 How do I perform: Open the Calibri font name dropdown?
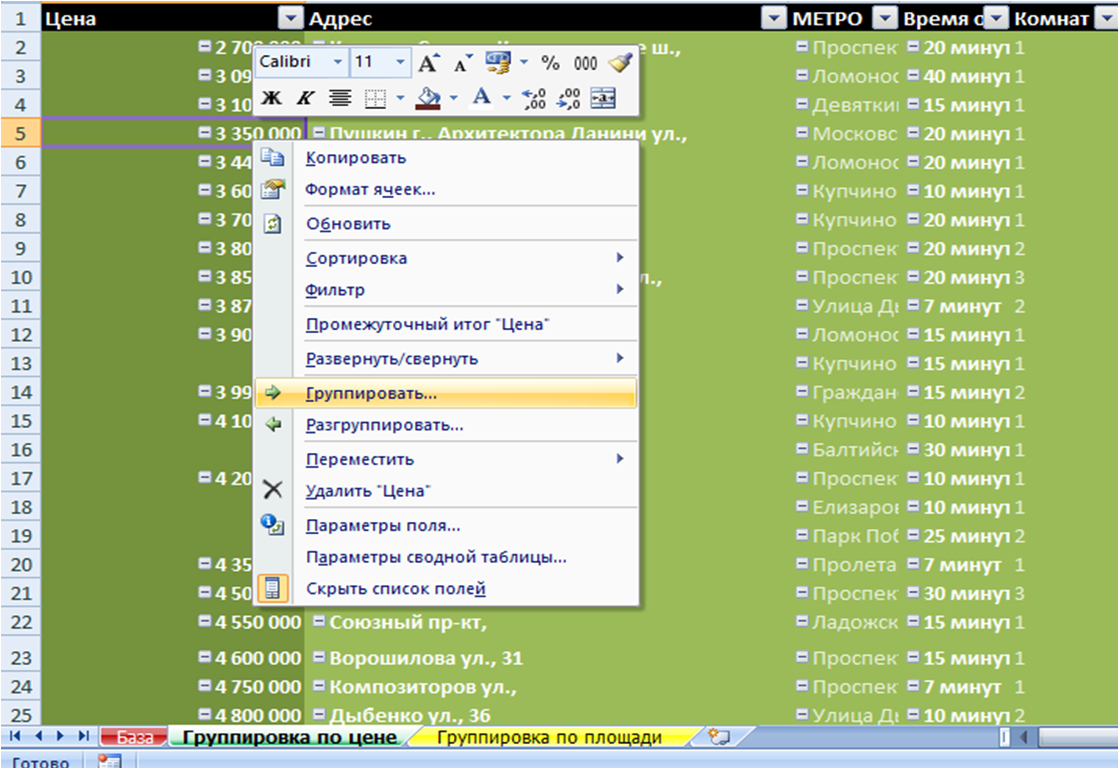(337, 63)
